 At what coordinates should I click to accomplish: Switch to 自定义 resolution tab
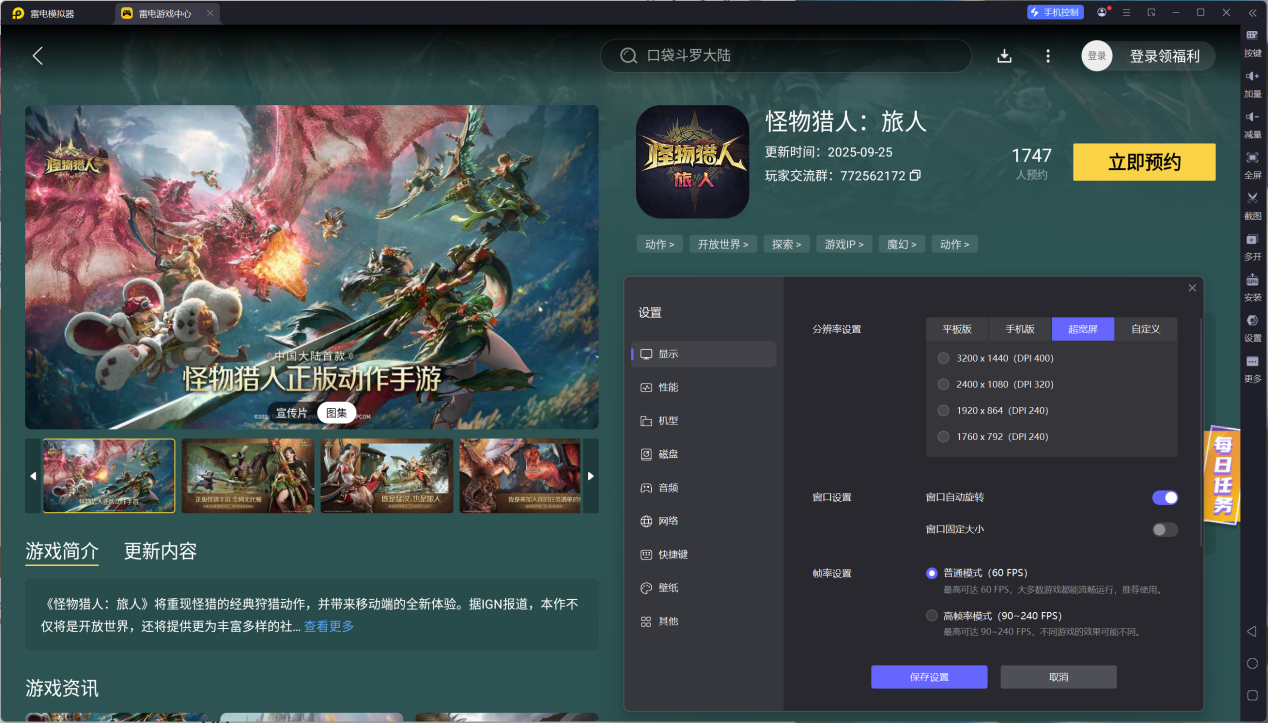coord(1146,329)
